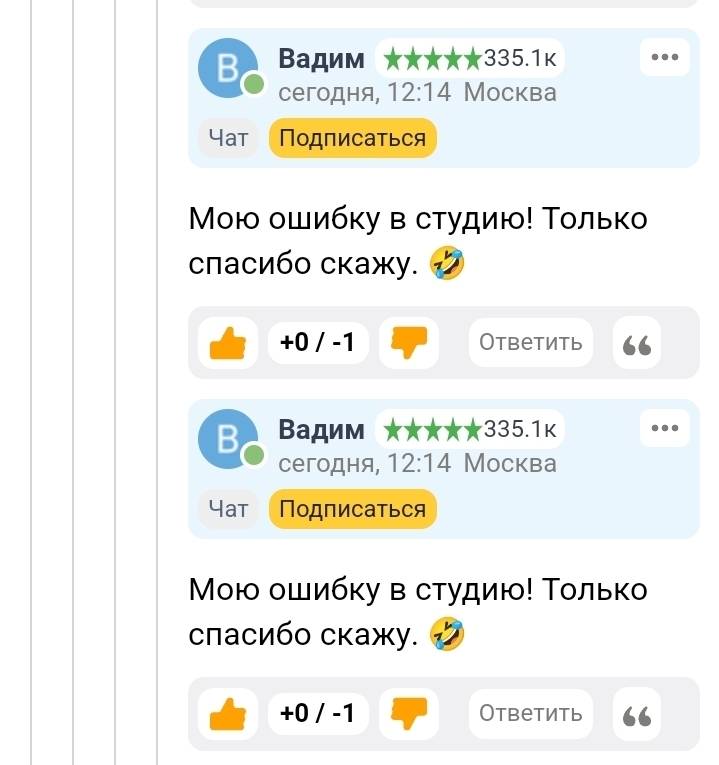Thumbs down the second comment
Viewport: 719px width, 765px height.
408,714
